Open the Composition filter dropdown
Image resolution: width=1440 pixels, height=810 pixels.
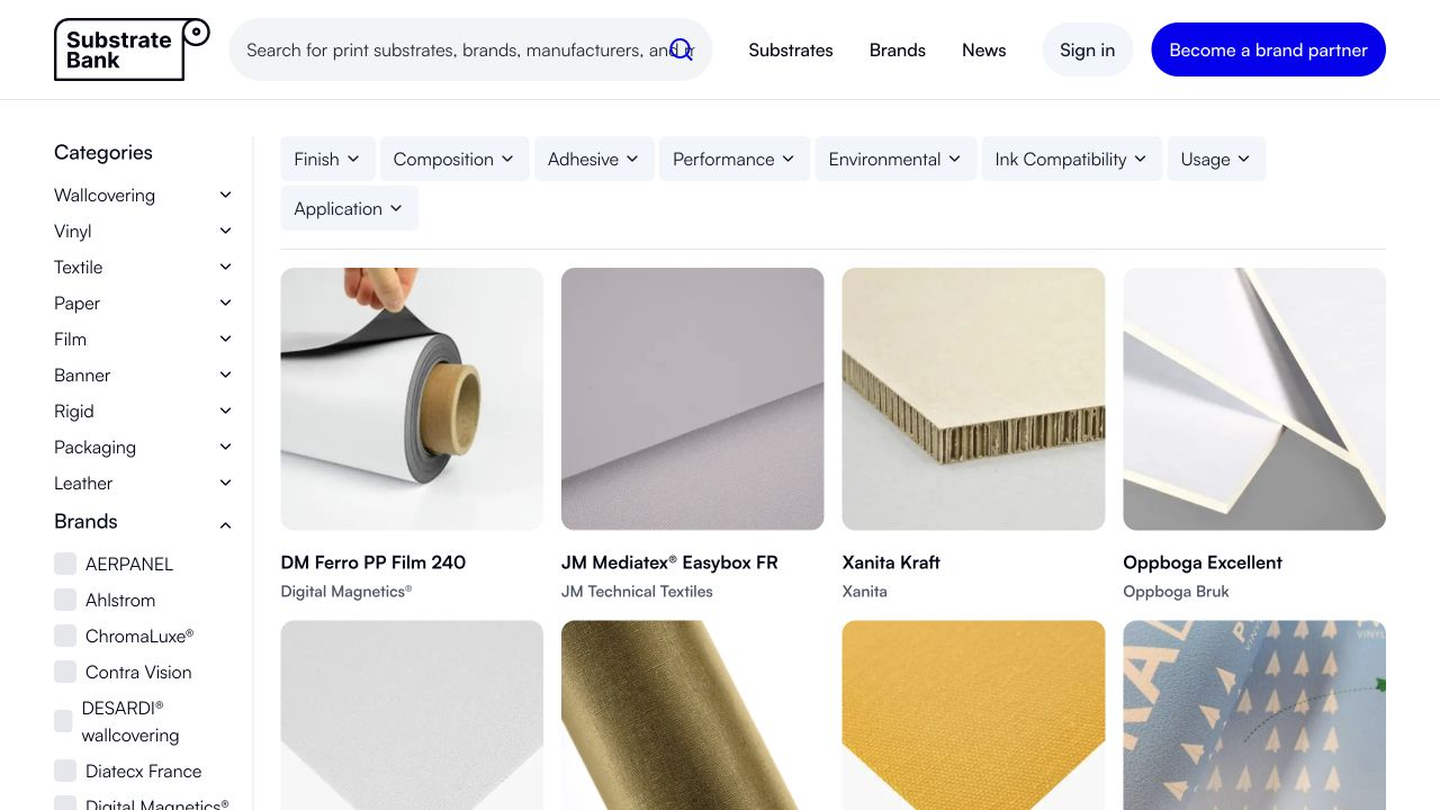pyautogui.click(x=454, y=159)
